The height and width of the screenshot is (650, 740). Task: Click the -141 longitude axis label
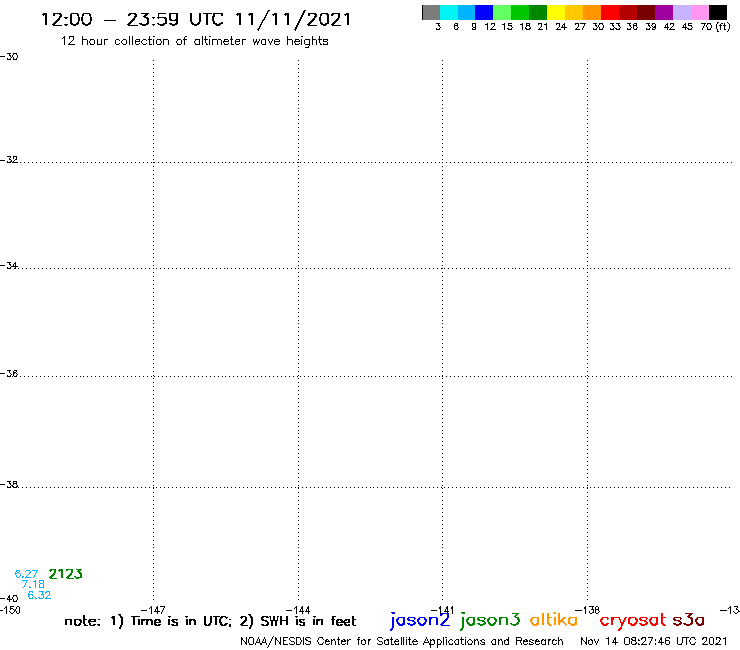[442, 610]
